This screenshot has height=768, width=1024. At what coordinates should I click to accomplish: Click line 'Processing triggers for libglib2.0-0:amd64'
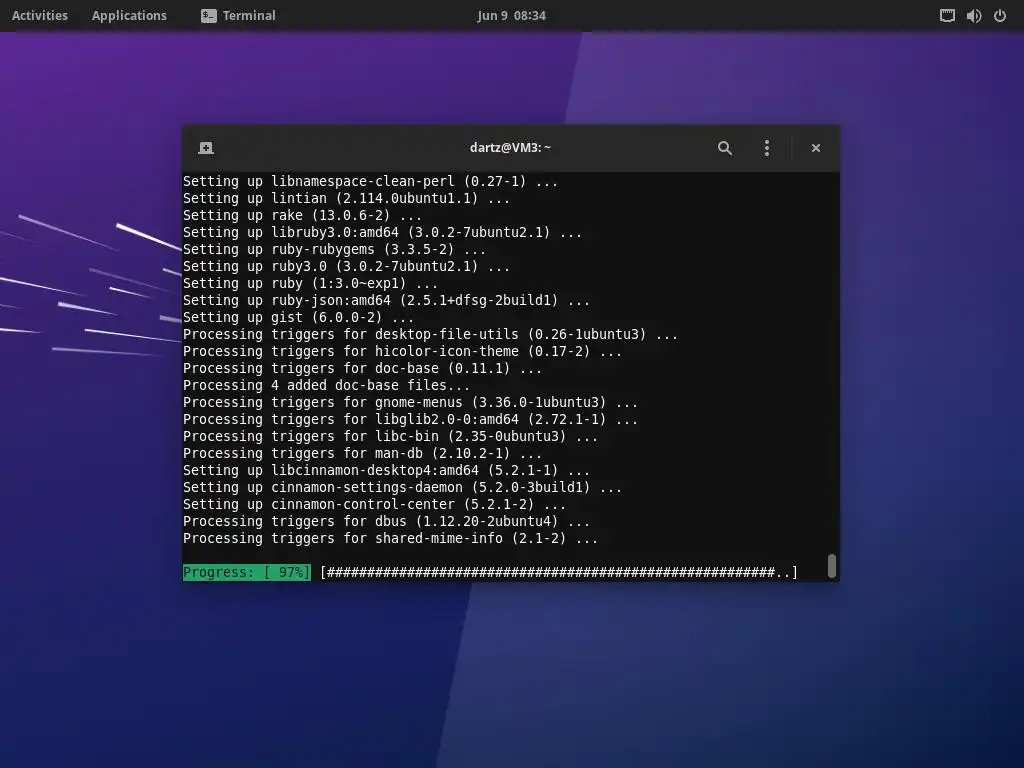pyautogui.click(x=410, y=419)
